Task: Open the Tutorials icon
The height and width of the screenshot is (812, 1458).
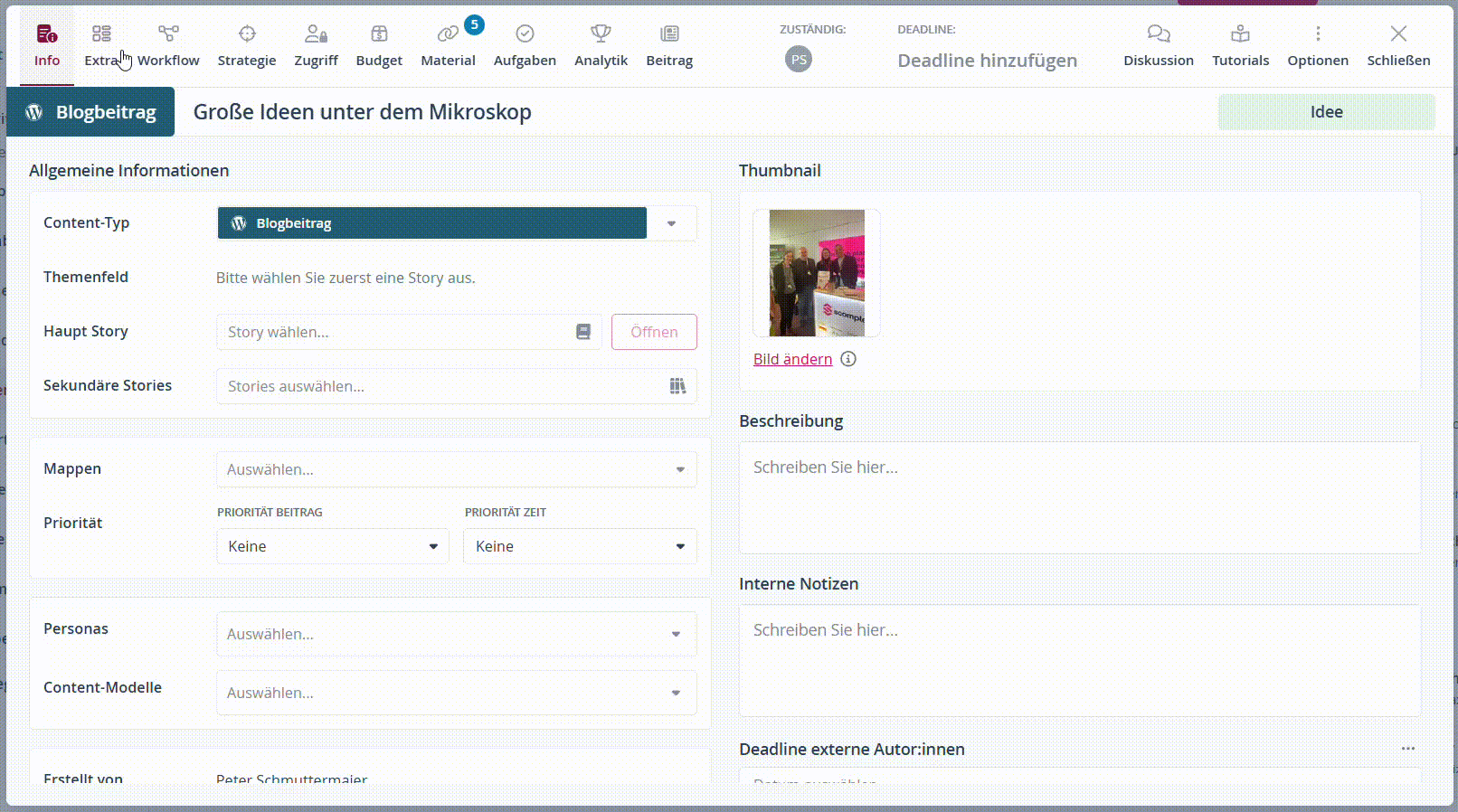Action: (1240, 34)
